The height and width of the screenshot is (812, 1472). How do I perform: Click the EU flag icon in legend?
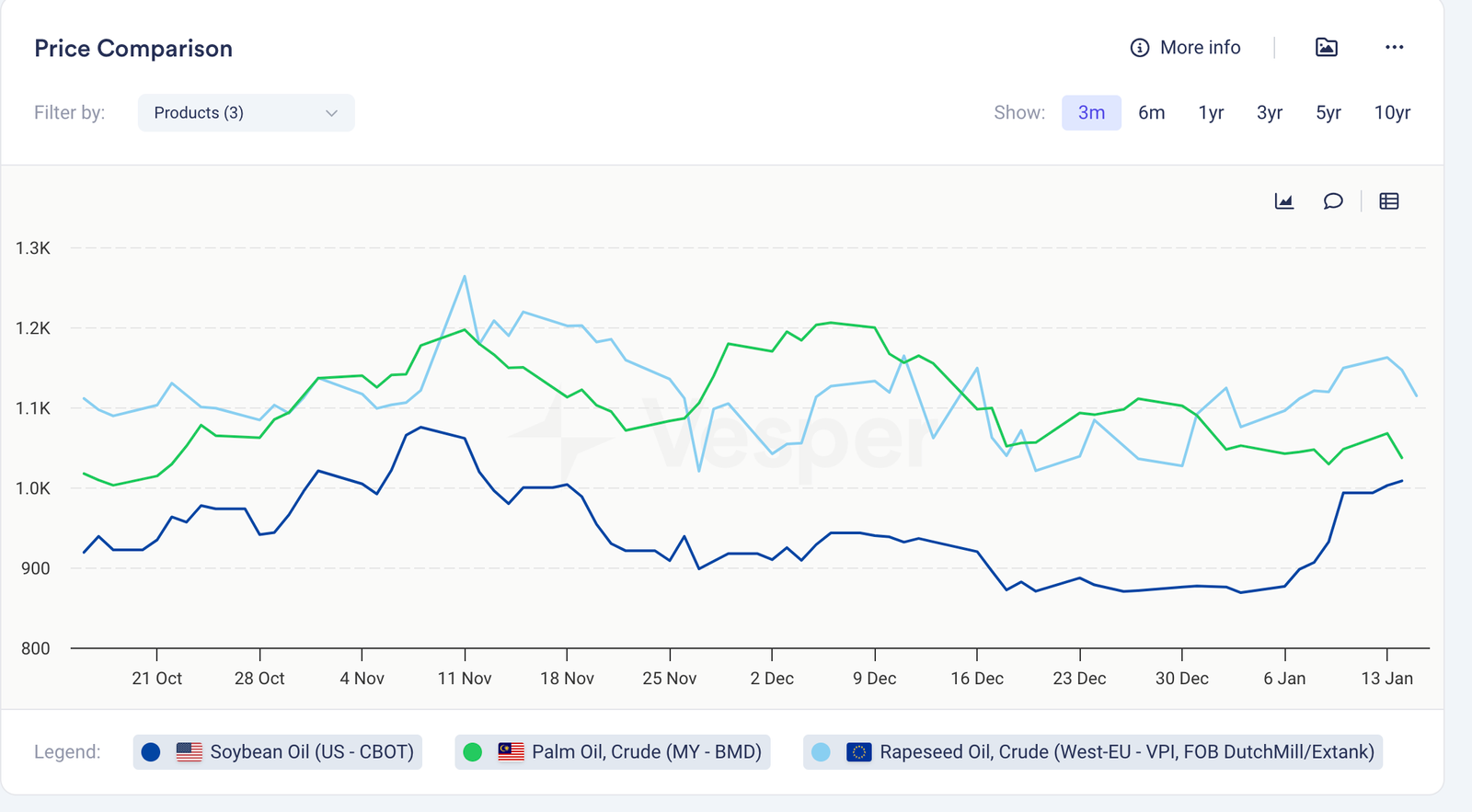858,752
